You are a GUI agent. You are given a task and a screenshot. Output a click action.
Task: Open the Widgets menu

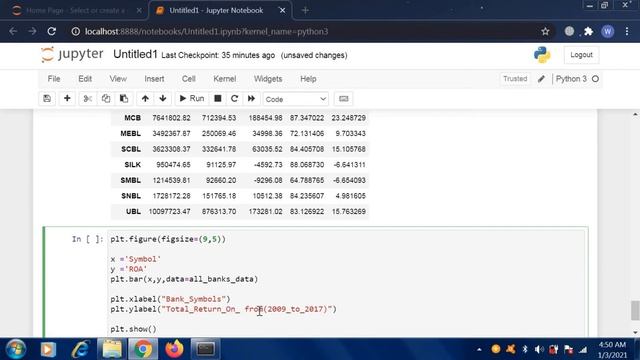click(x=268, y=79)
